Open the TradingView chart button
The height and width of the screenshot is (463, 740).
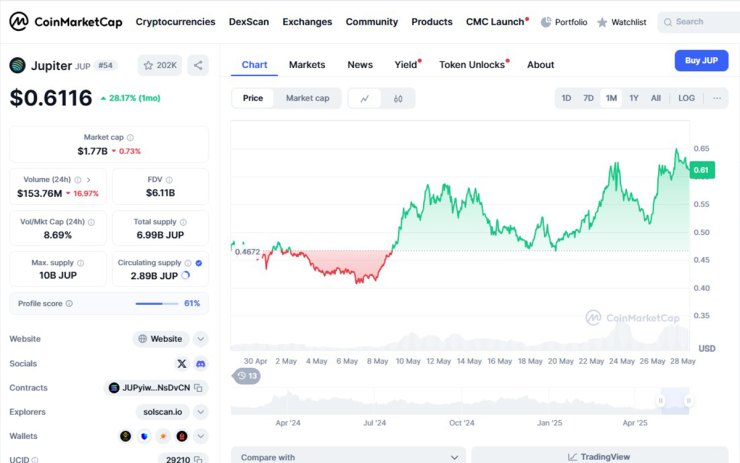pos(599,457)
